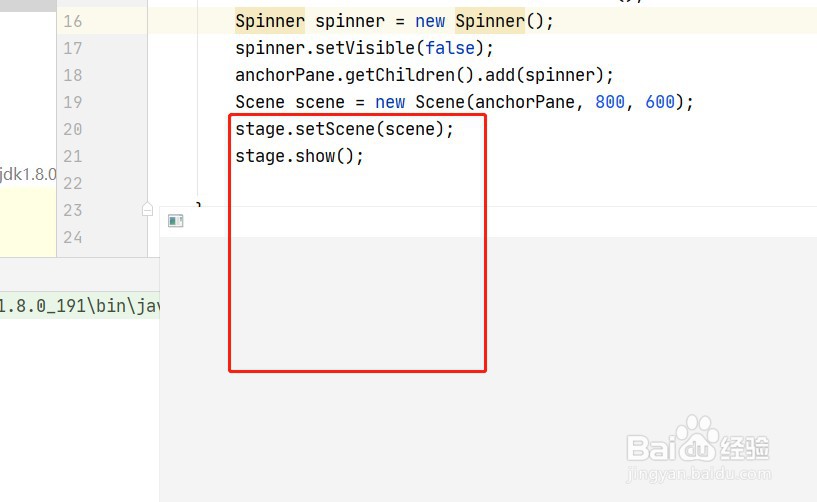The image size is (817, 502).
Task: Place cursor on stage.show() statement
Action: tap(299, 156)
